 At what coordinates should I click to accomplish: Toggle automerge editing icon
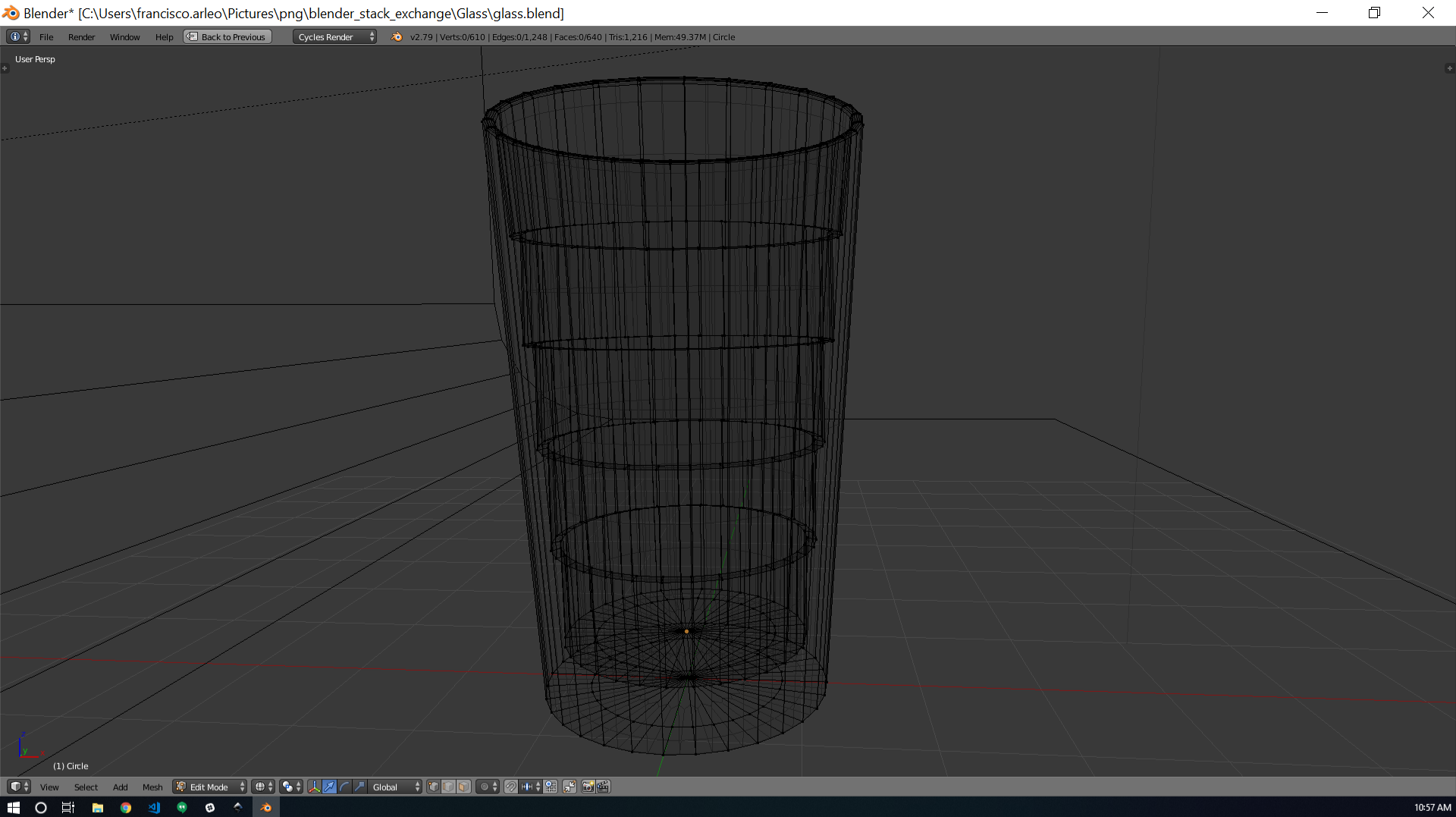(570, 787)
